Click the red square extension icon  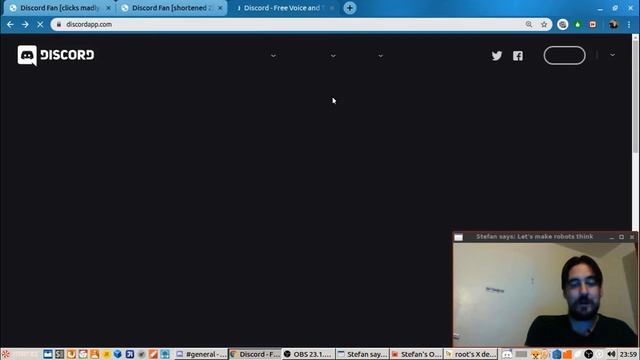tap(593, 24)
